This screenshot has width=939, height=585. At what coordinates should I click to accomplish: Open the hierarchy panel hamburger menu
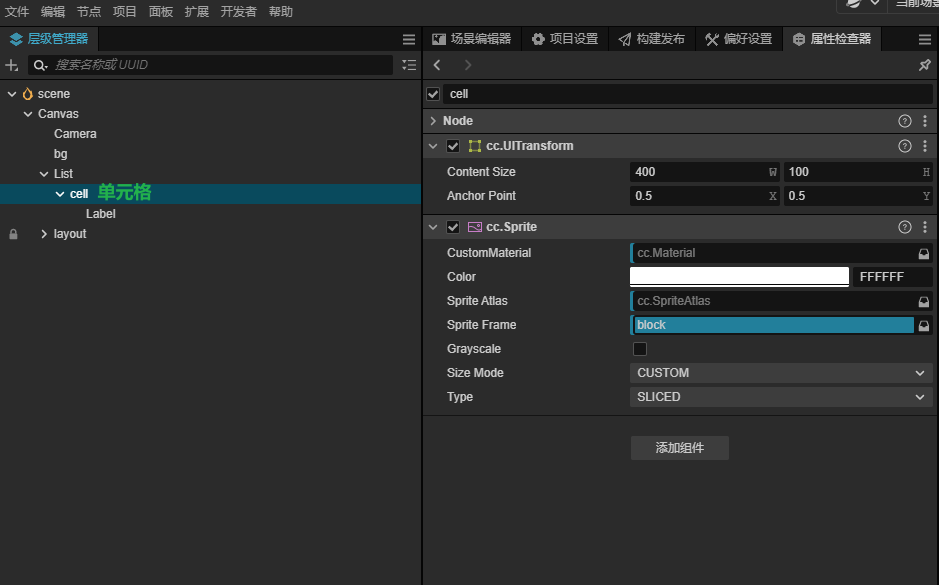click(x=409, y=39)
